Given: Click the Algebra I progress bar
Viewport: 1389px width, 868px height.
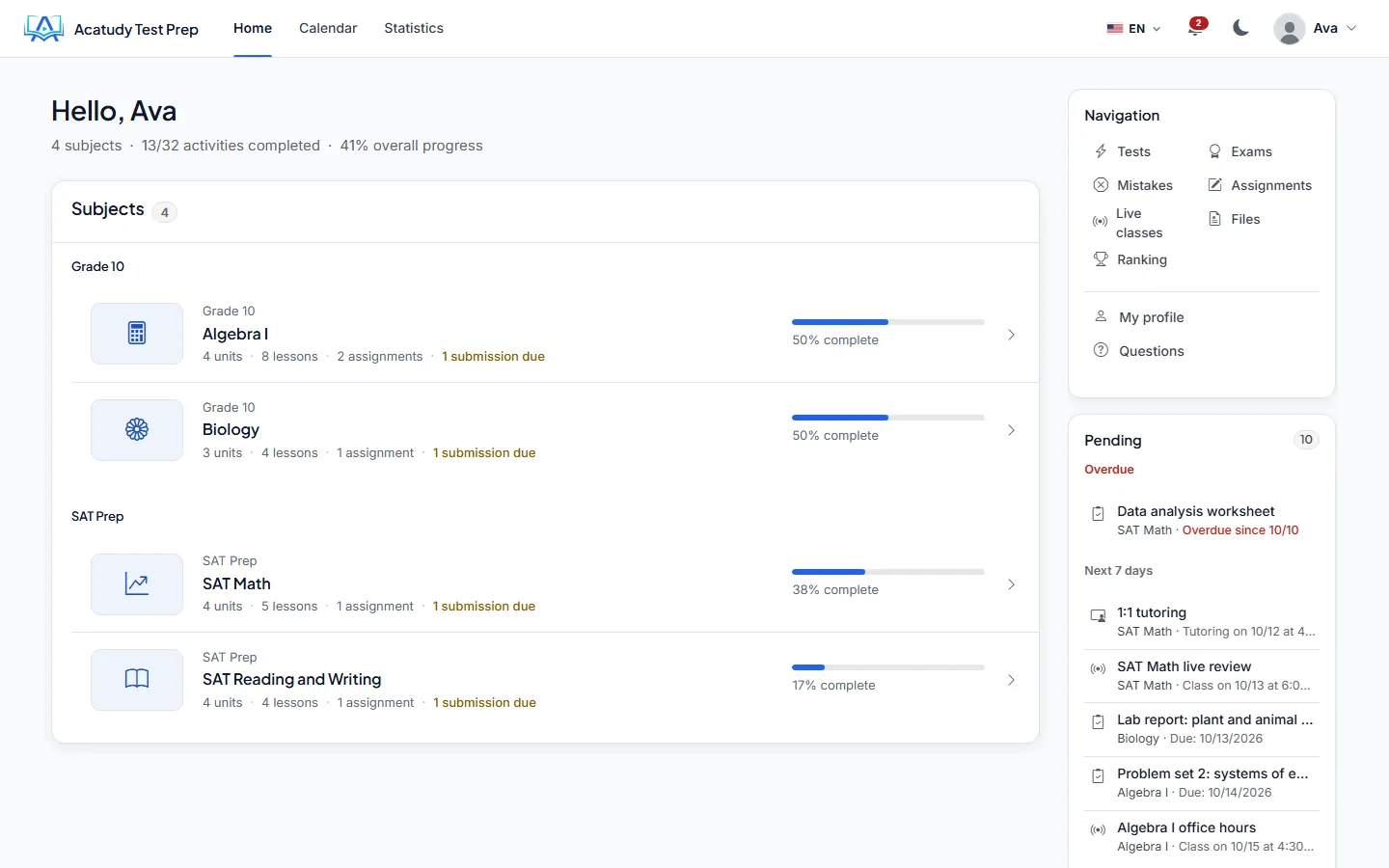Looking at the screenshot, I should [888, 322].
